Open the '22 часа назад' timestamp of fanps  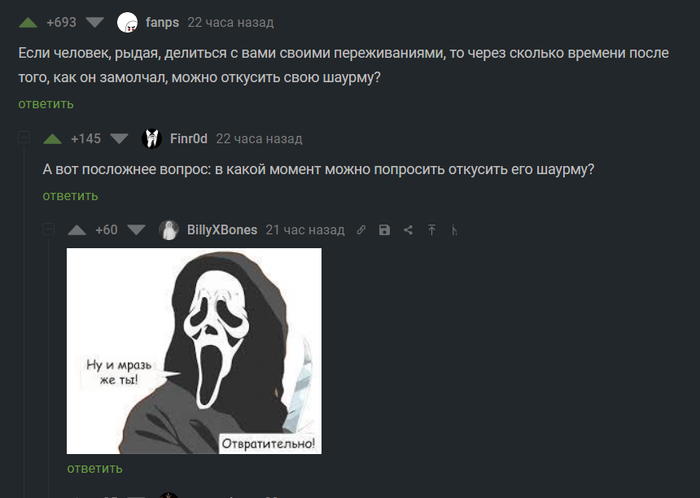tap(230, 22)
